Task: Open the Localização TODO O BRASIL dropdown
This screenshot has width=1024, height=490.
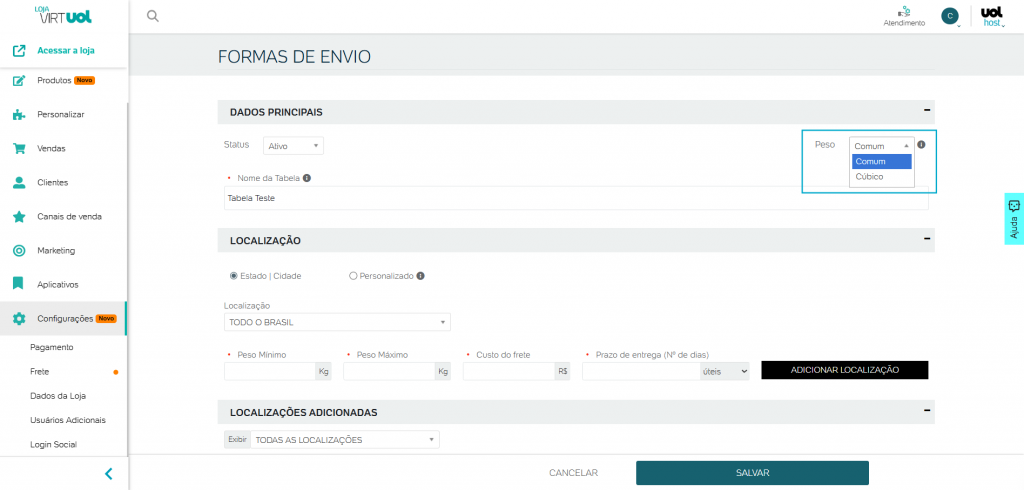Action: coord(337,322)
